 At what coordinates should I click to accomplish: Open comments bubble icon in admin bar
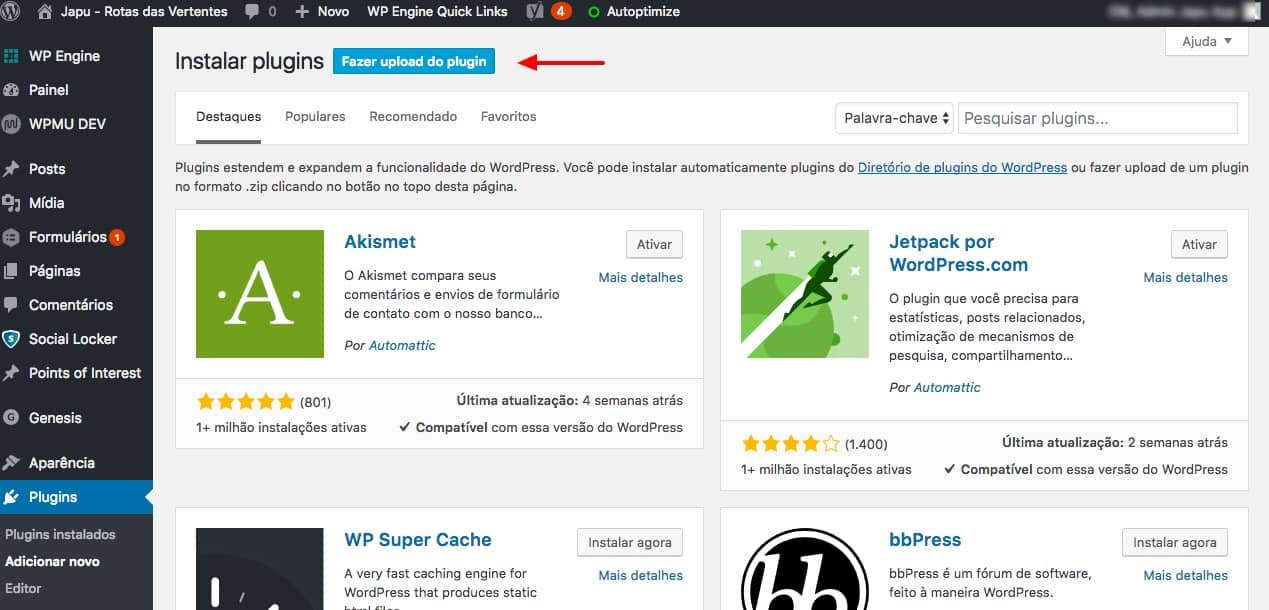click(x=251, y=12)
